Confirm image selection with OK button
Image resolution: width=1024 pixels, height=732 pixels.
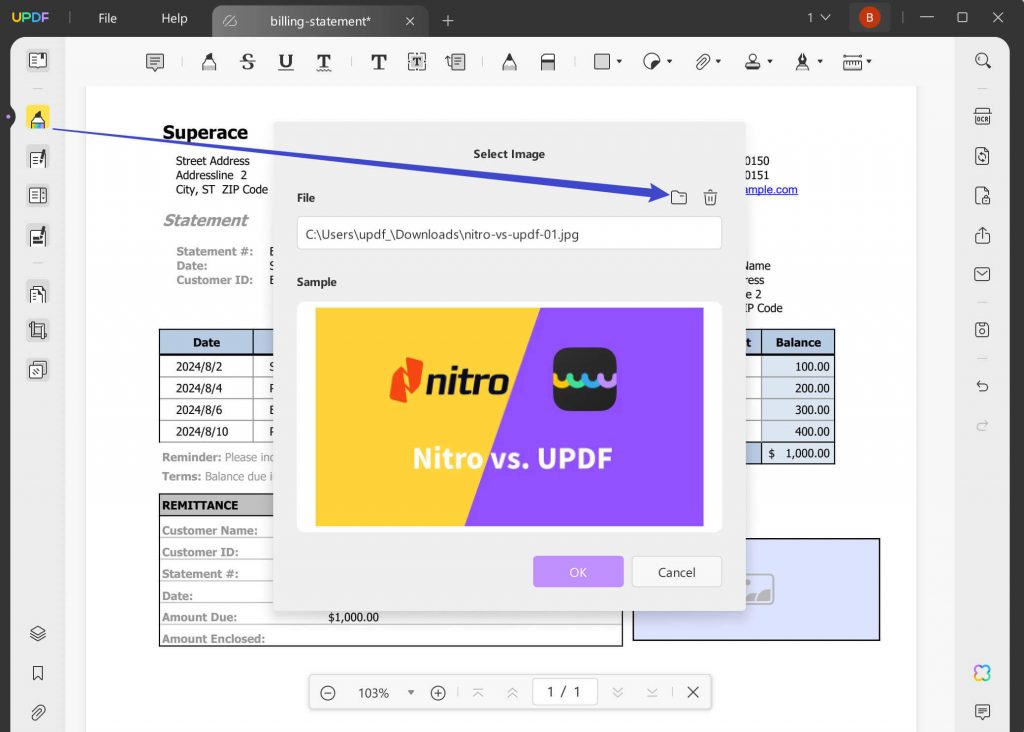pos(578,571)
